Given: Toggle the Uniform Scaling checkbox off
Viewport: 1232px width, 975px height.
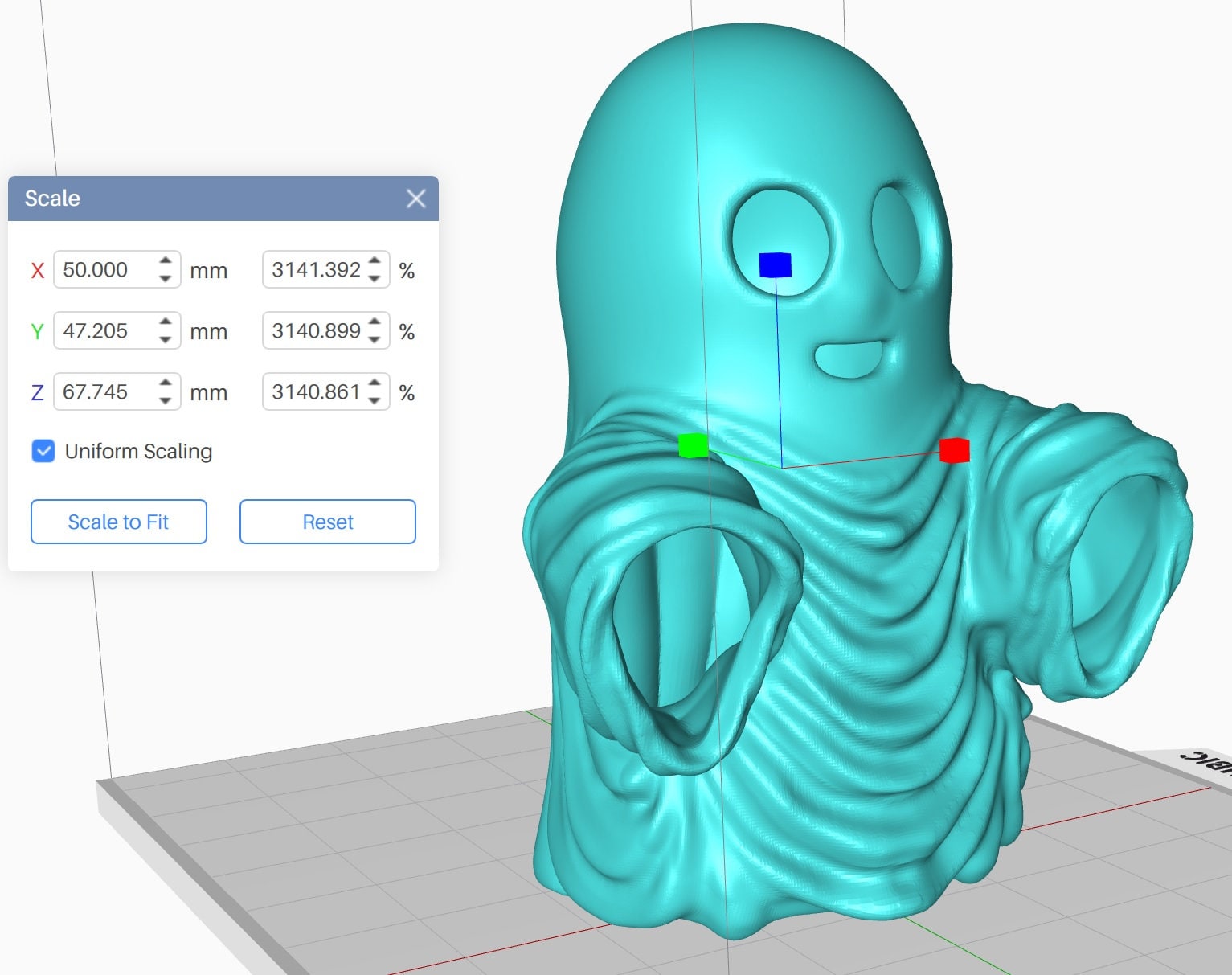Looking at the screenshot, I should point(43,451).
